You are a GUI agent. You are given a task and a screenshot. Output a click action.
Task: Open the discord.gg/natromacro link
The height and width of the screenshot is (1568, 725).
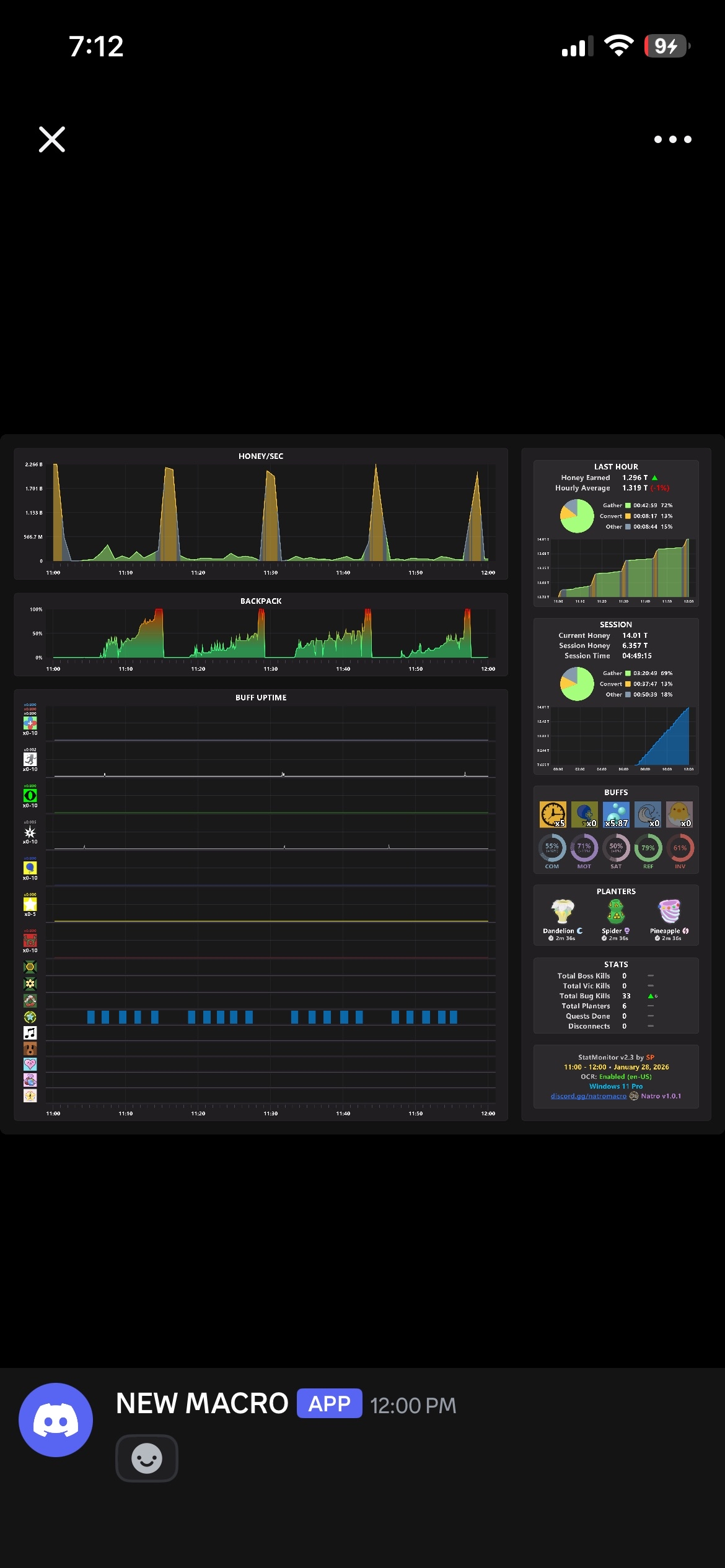(589, 1096)
